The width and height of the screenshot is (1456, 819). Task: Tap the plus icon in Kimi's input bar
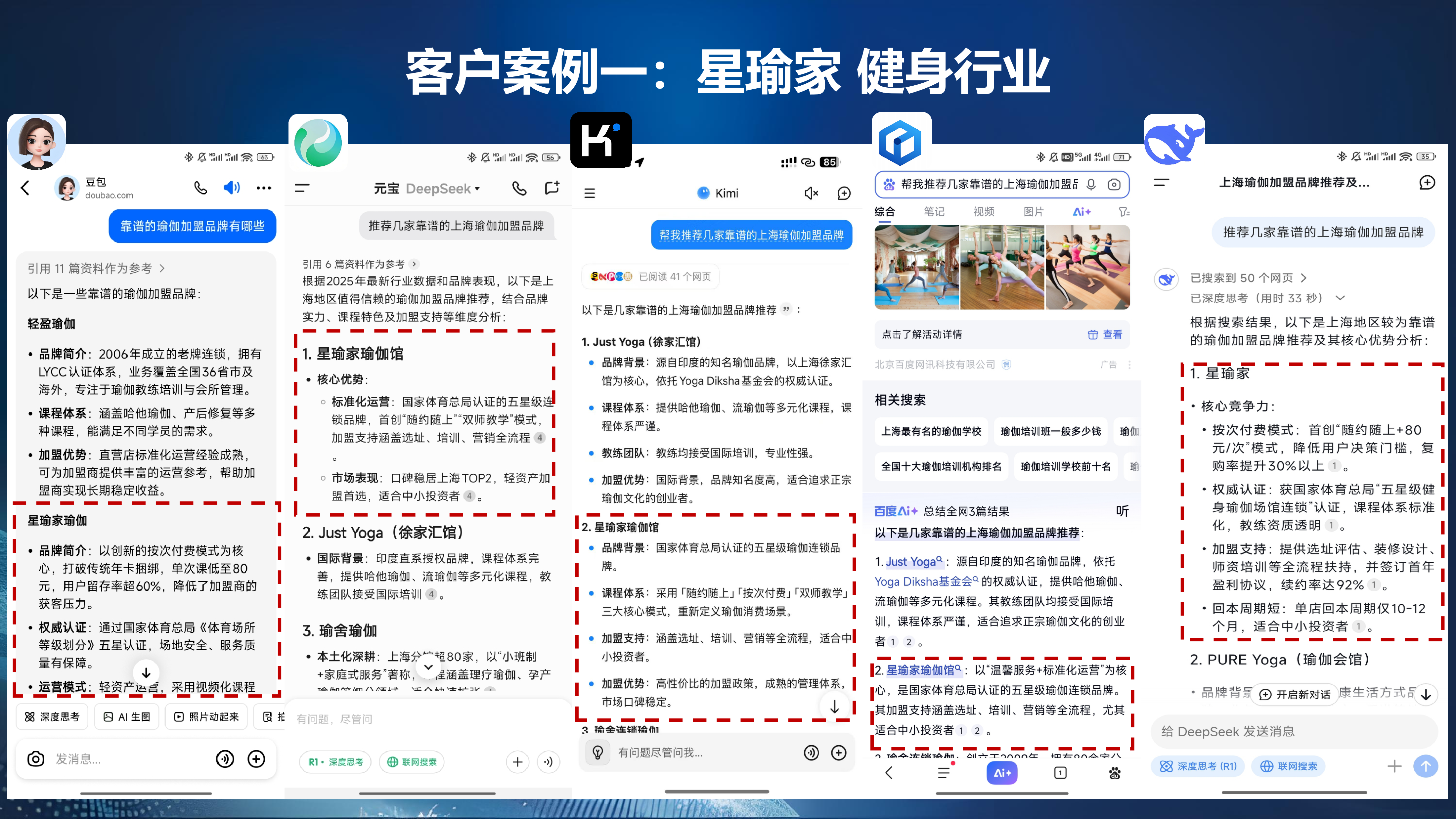(839, 752)
